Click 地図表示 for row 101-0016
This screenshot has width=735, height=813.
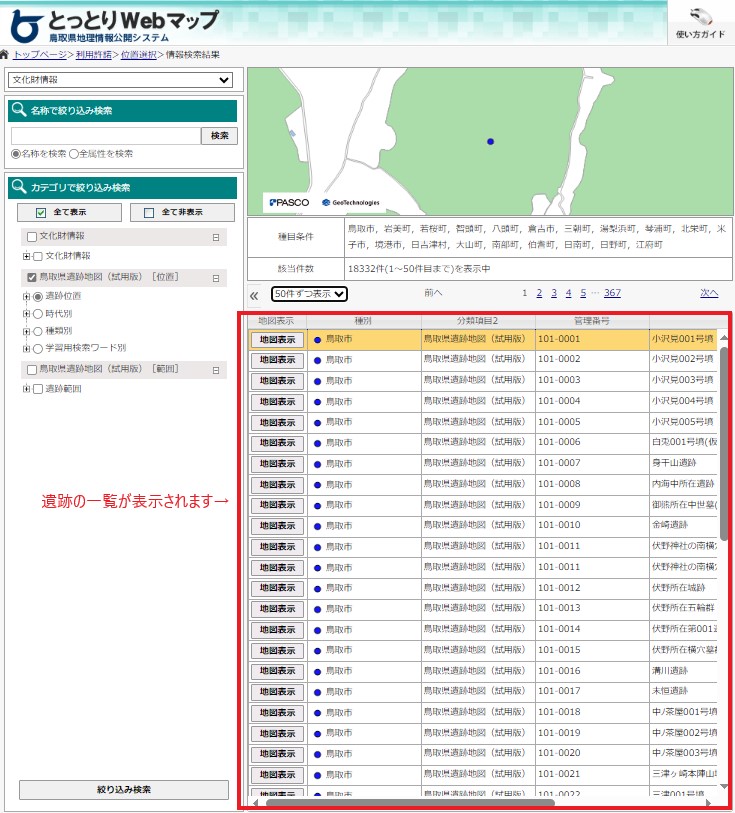(277, 671)
